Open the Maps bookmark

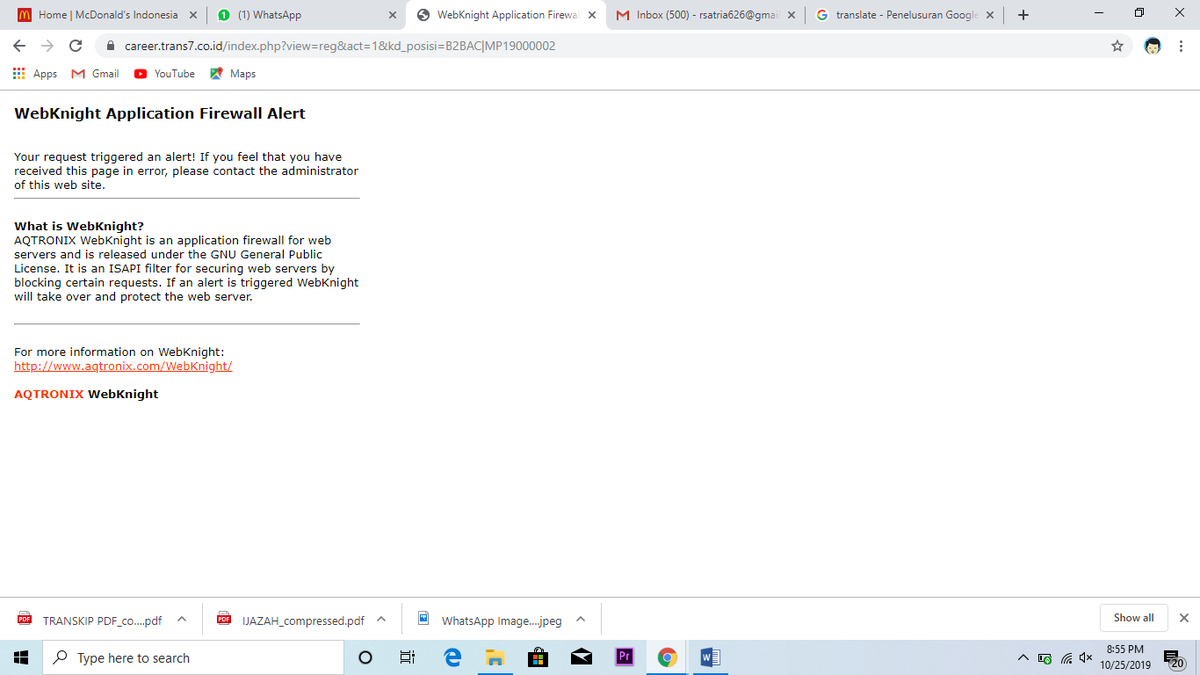click(233, 74)
